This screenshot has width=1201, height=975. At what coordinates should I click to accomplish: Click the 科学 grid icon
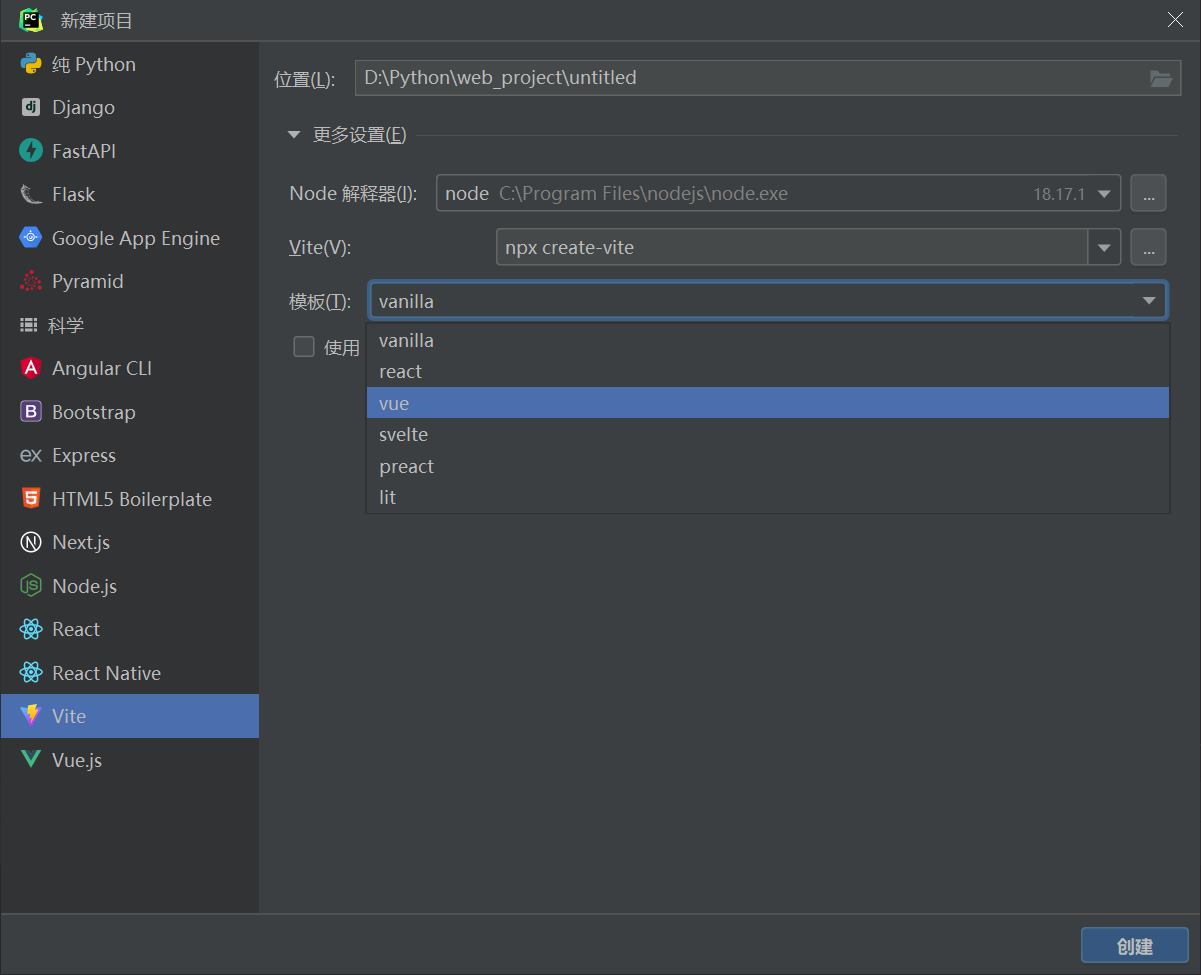[29, 325]
